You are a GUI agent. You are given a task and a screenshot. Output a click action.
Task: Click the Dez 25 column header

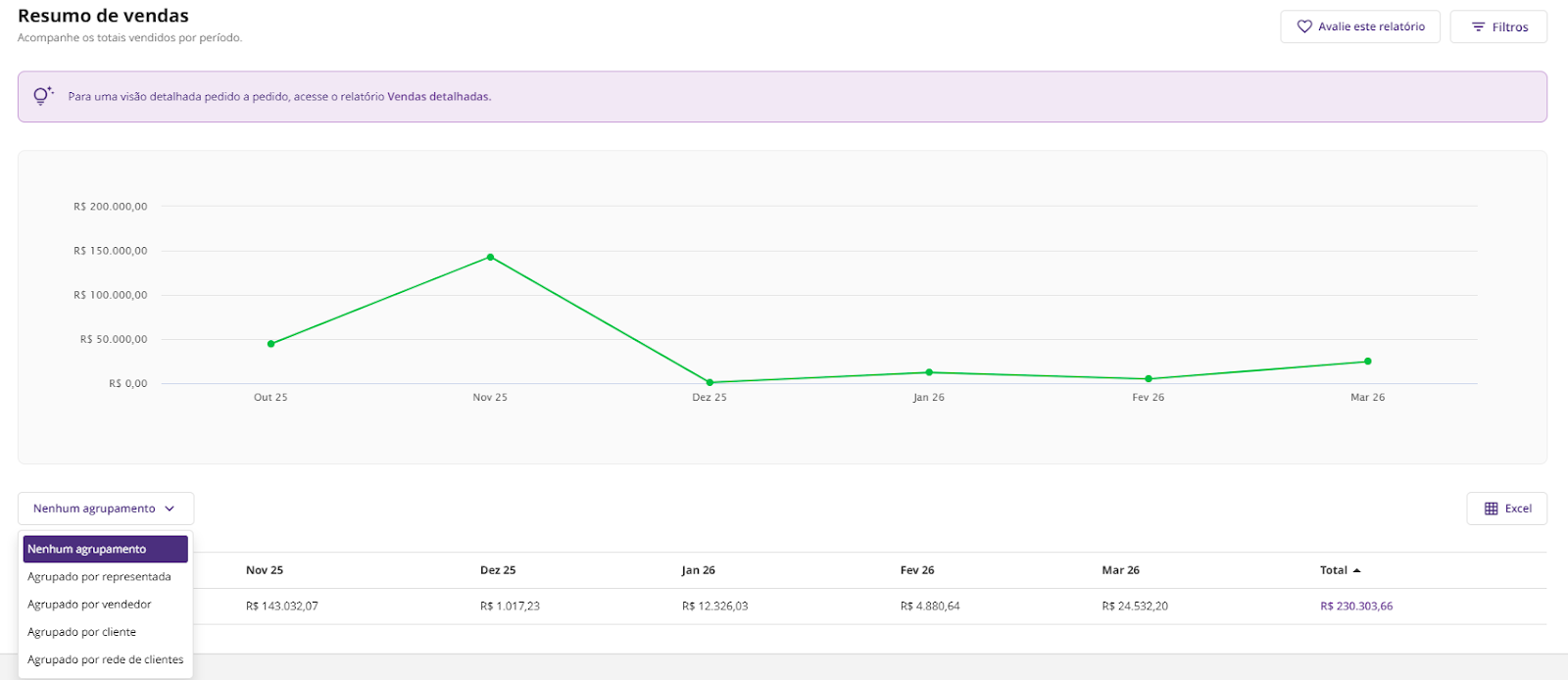pos(498,570)
